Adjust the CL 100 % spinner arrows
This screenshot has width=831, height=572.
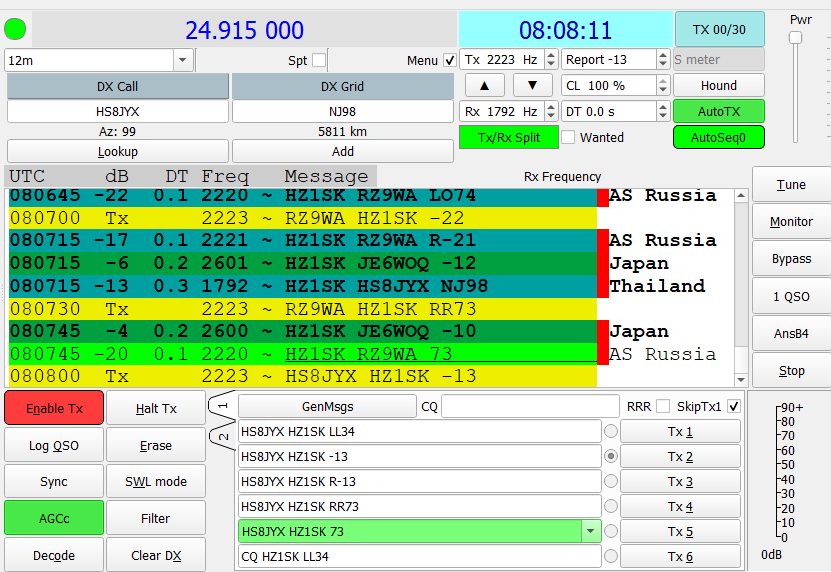[662, 85]
